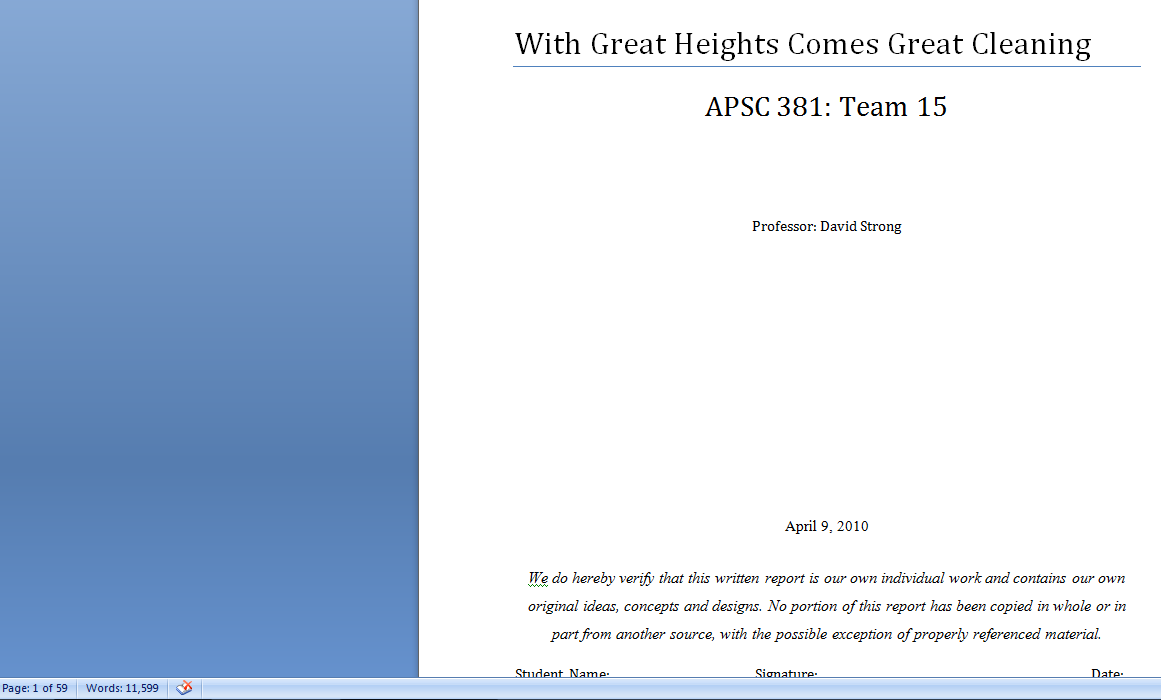
Task: Click the subtitle 'APSC 381: Team 15'
Action: point(826,107)
